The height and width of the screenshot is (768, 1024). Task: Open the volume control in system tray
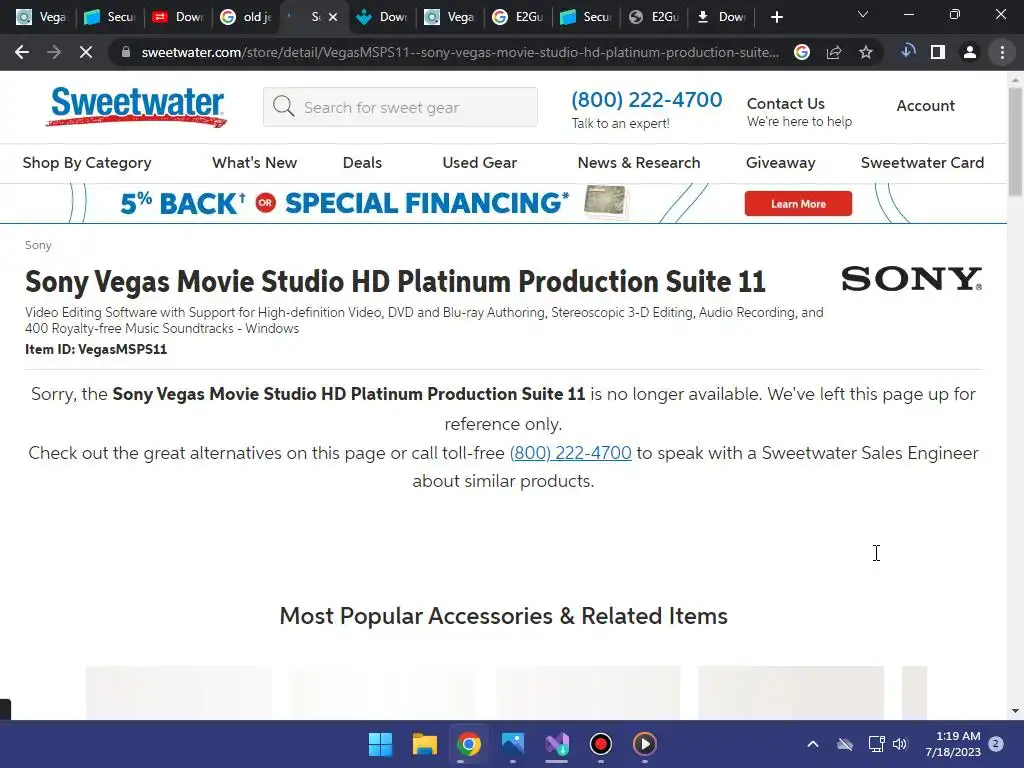[x=900, y=744]
